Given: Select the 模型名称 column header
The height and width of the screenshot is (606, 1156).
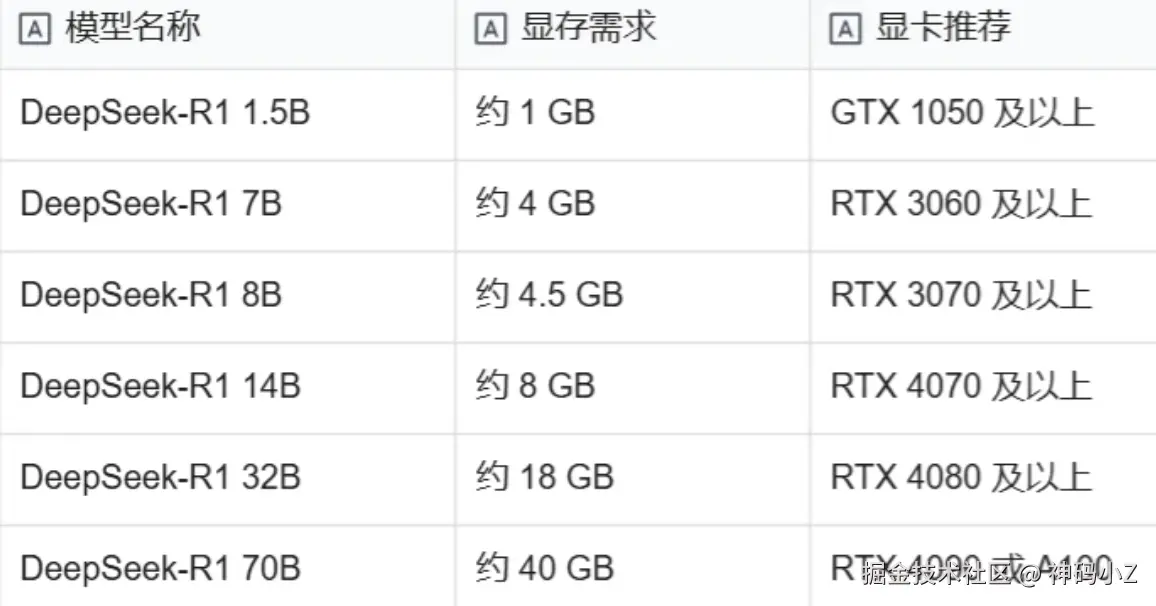Looking at the screenshot, I should 133,28.
